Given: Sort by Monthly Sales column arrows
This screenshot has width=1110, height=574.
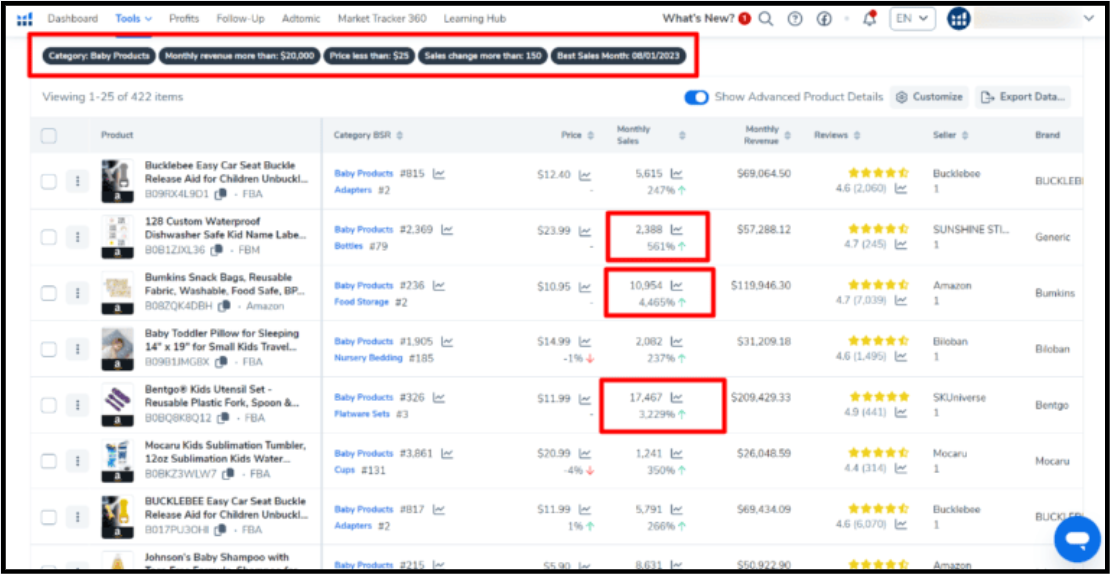Looking at the screenshot, I should [x=682, y=135].
